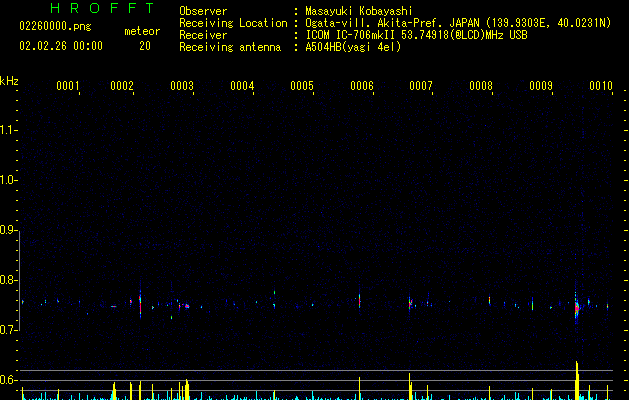Click time marker 0002

122,85
